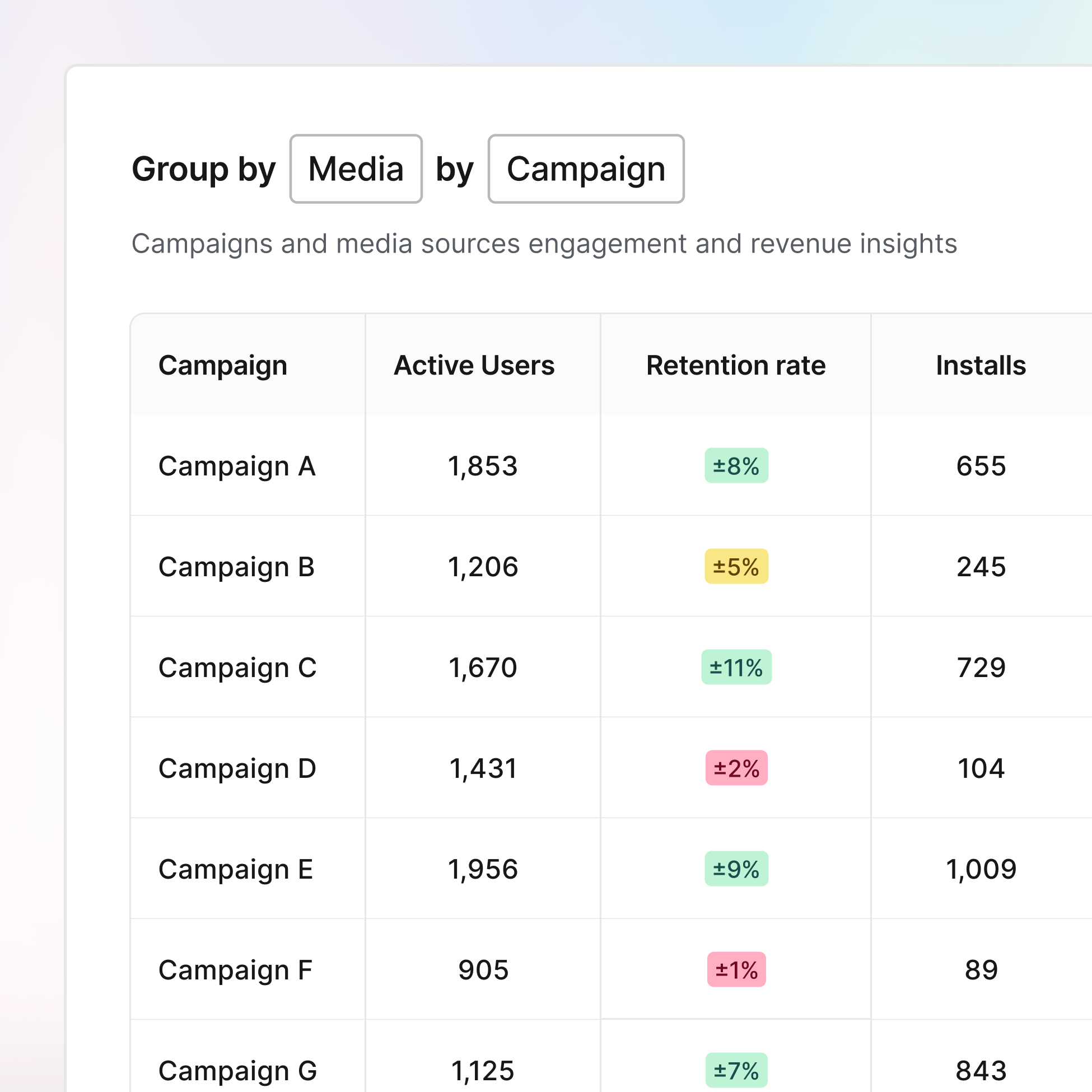Click Campaign A's ±8% retention badge
The height and width of the screenshot is (1092, 1092).
tap(735, 466)
